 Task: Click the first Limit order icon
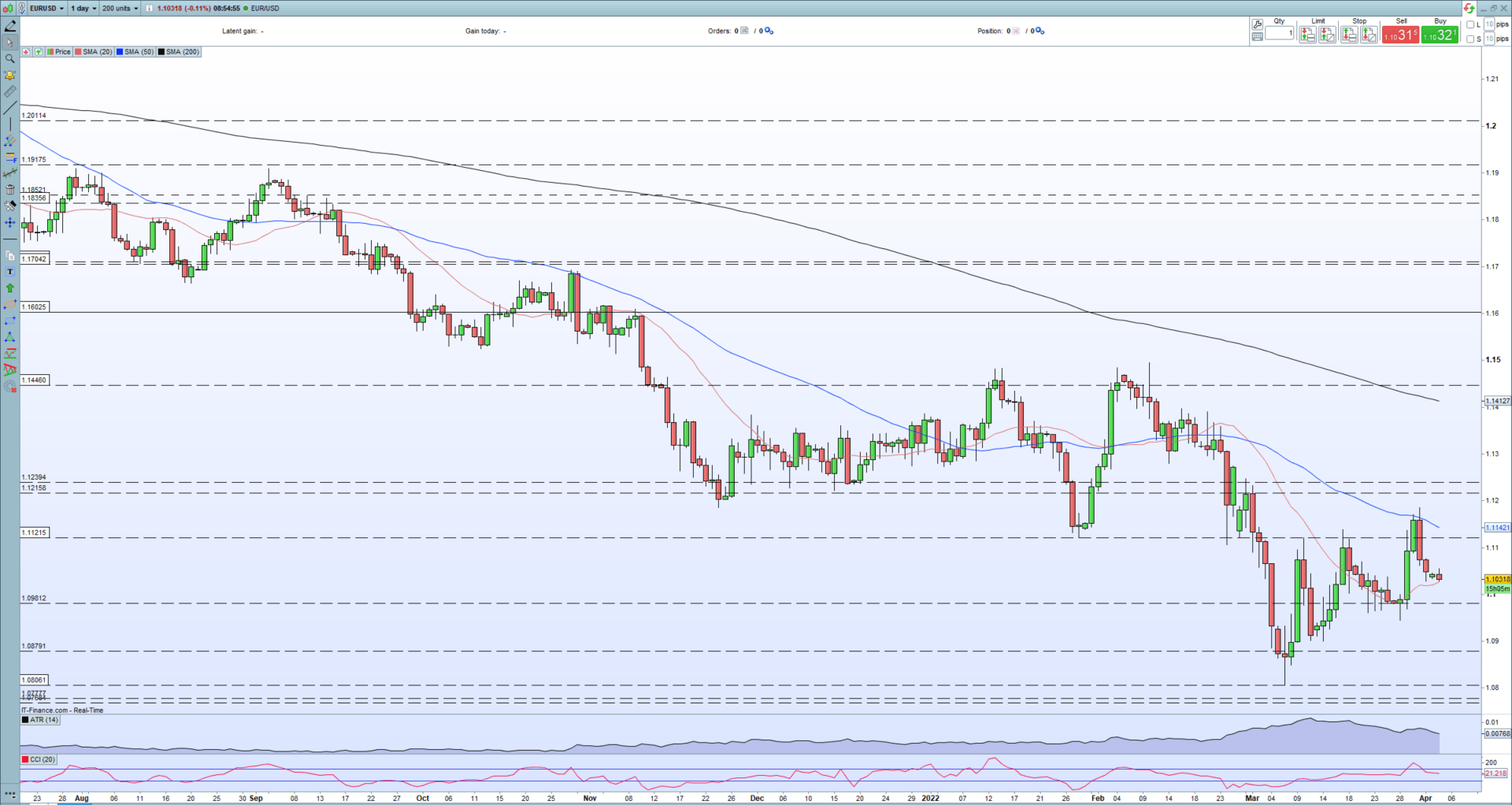click(x=1307, y=35)
